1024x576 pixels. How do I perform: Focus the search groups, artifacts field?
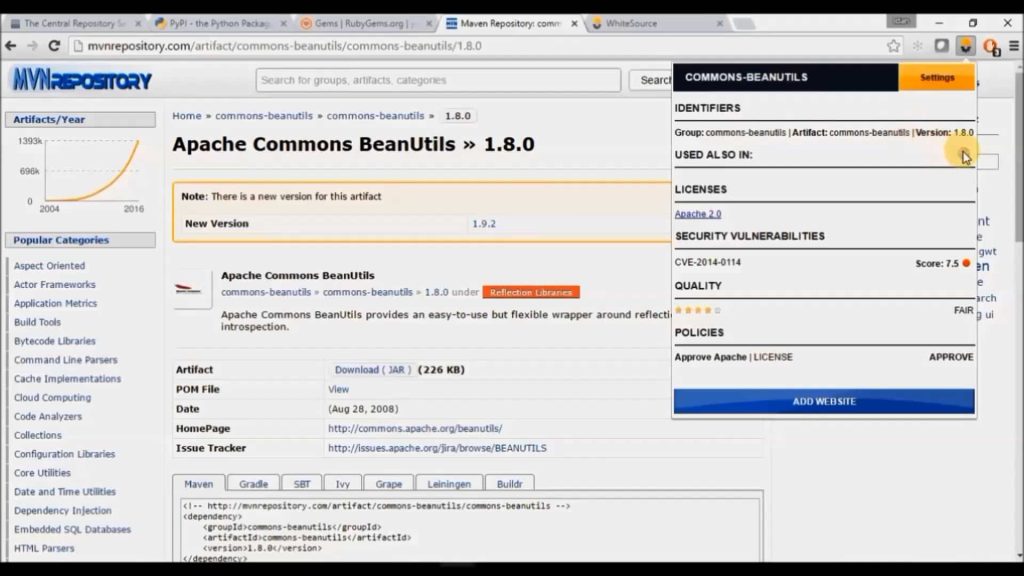point(438,80)
